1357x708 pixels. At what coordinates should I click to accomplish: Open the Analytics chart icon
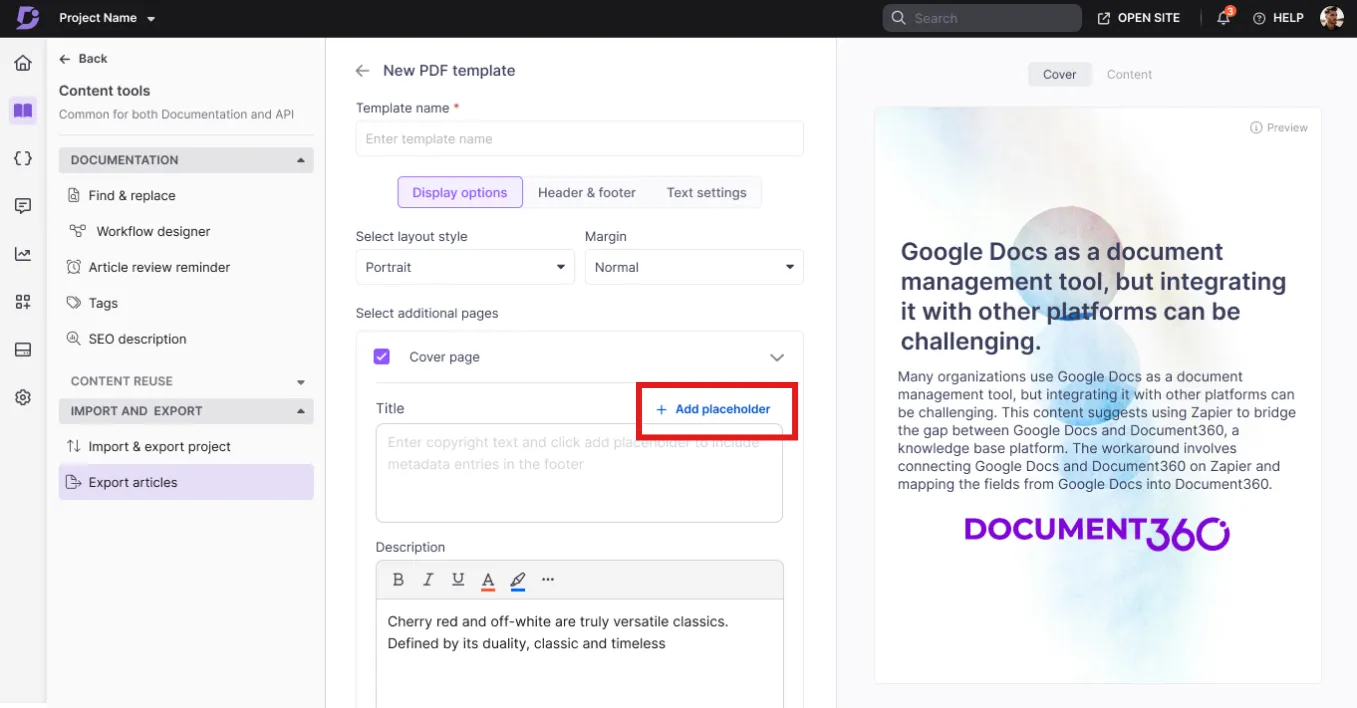click(23, 254)
